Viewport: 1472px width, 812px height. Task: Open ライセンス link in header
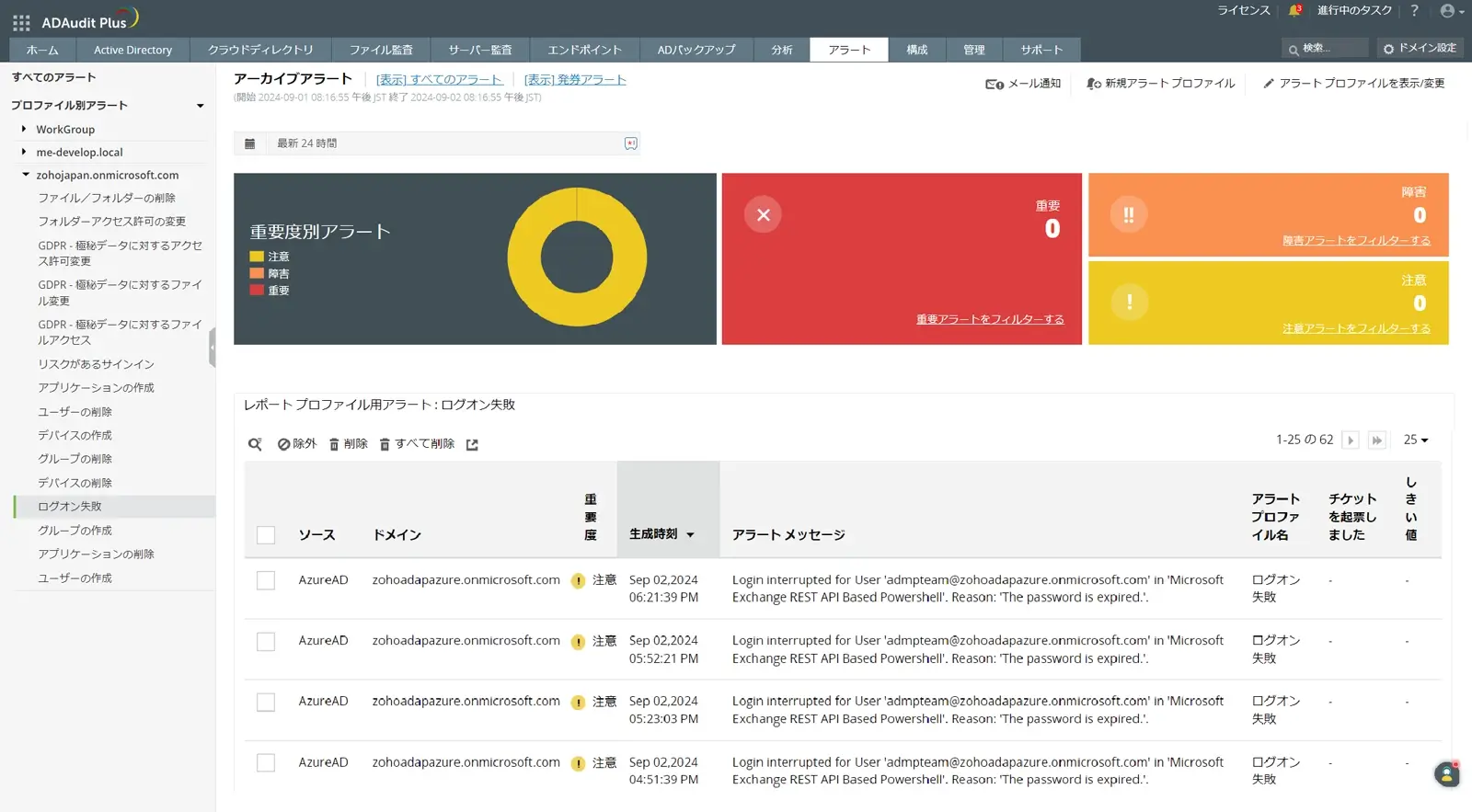(1244, 10)
